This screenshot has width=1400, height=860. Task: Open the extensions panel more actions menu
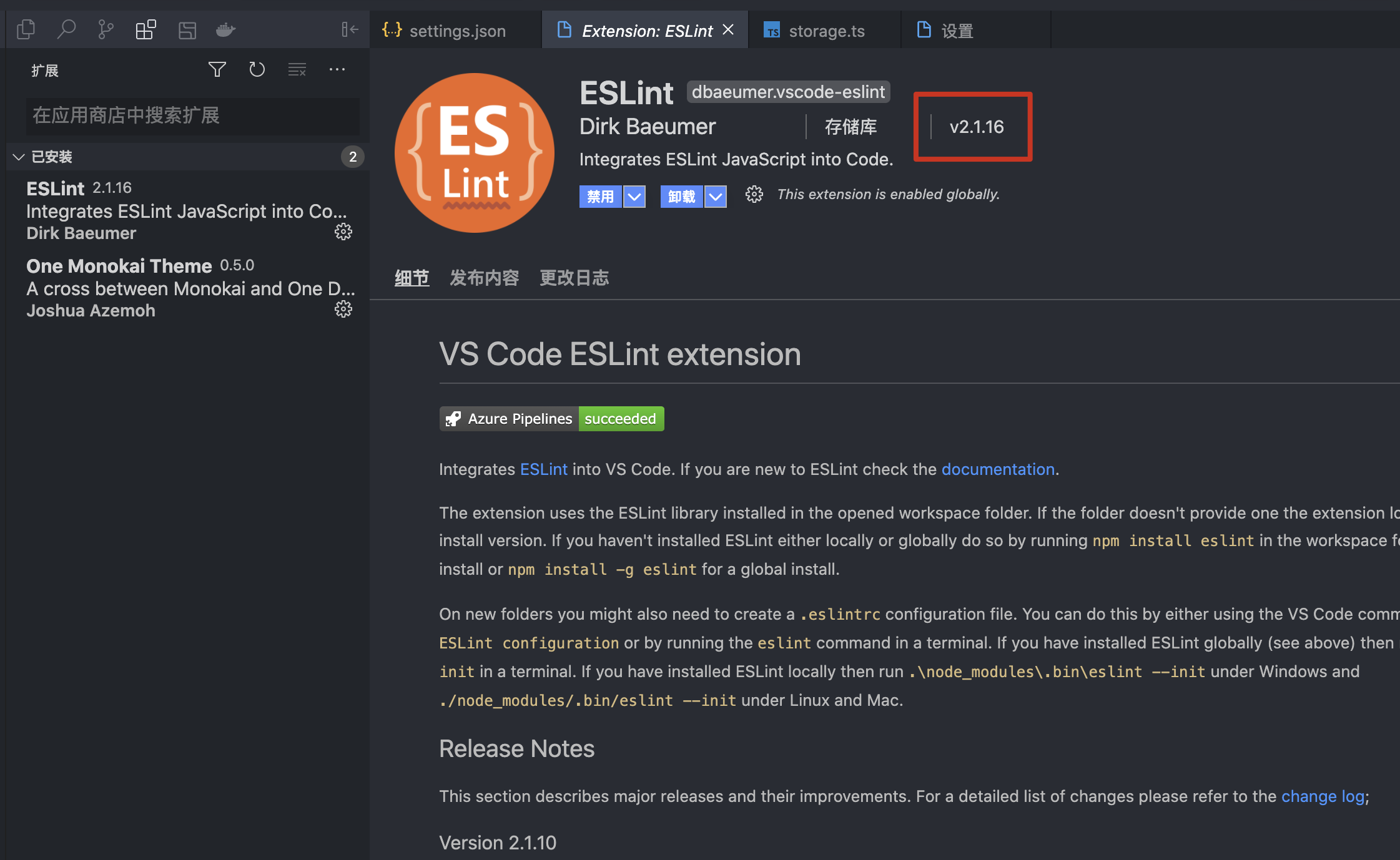tap(337, 69)
